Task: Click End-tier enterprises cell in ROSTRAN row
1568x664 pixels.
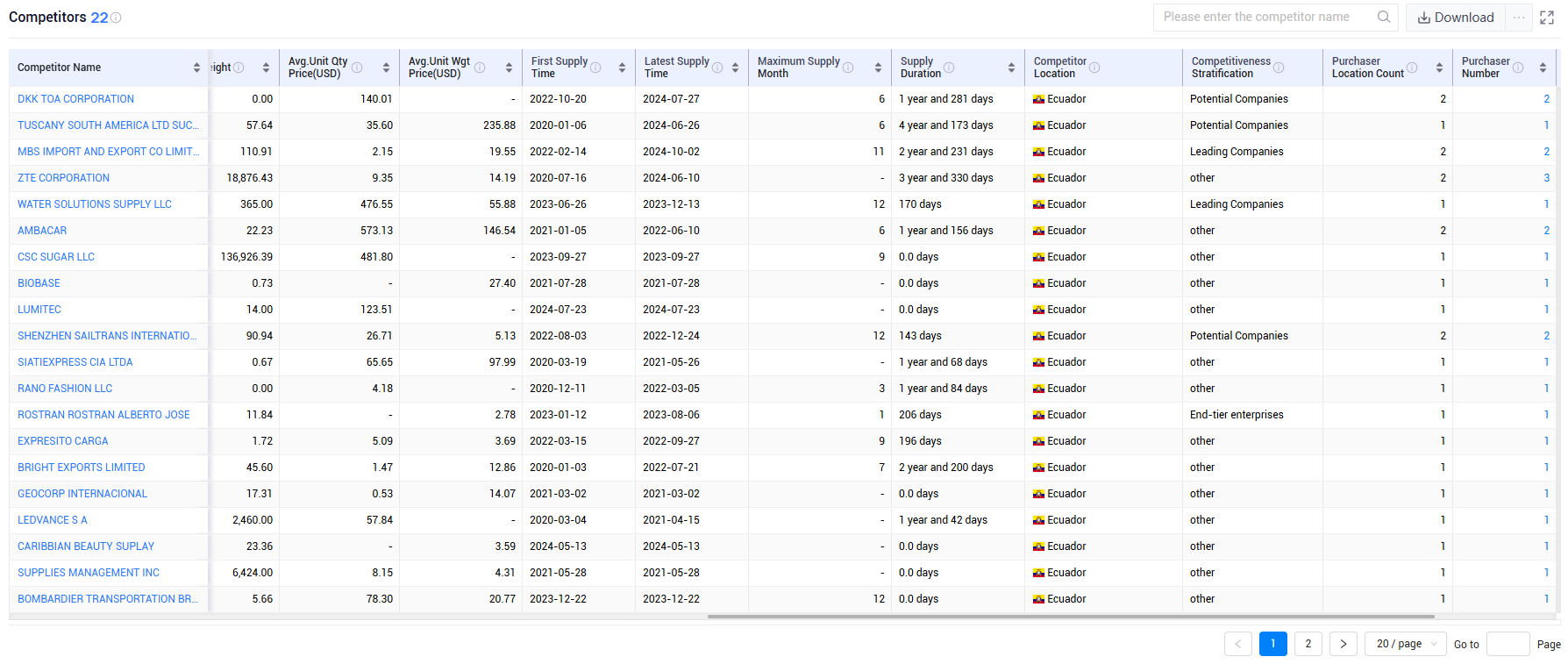Action: pyautogui.click(x=1237, y=415)
